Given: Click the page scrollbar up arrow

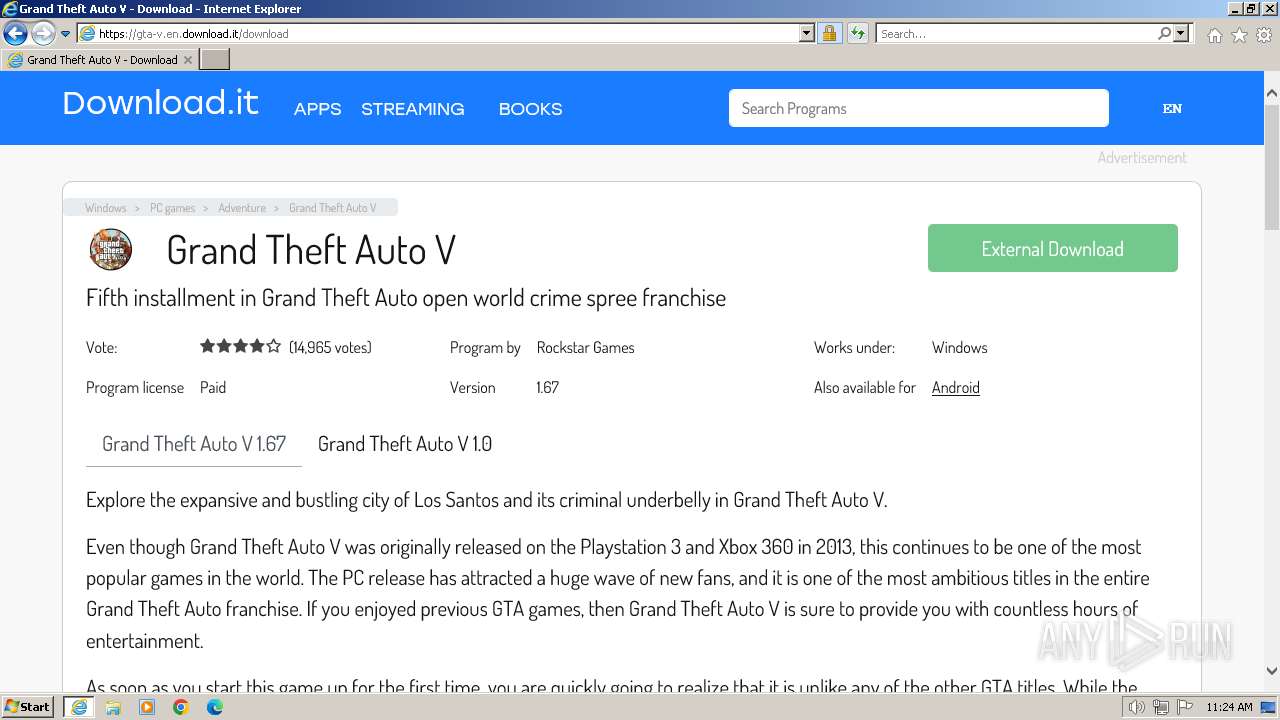Looking at the screenshot, I should click(1271, 93).
